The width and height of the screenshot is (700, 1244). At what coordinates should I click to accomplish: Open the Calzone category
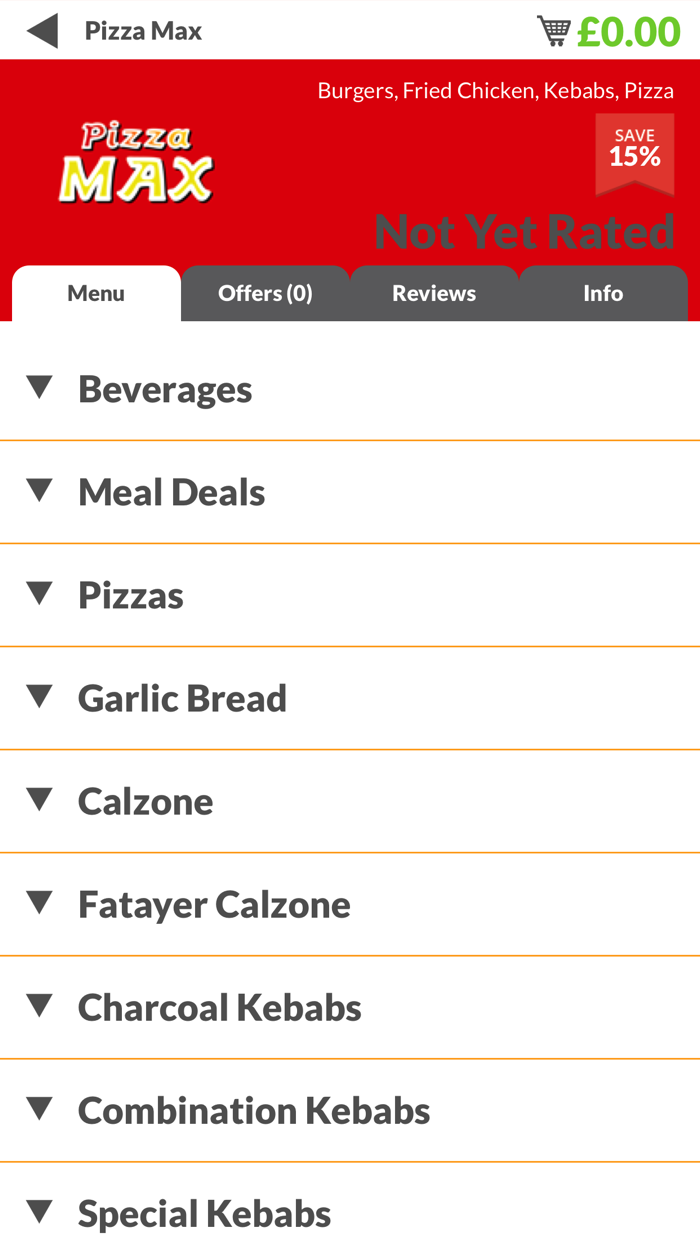[145, 801]
